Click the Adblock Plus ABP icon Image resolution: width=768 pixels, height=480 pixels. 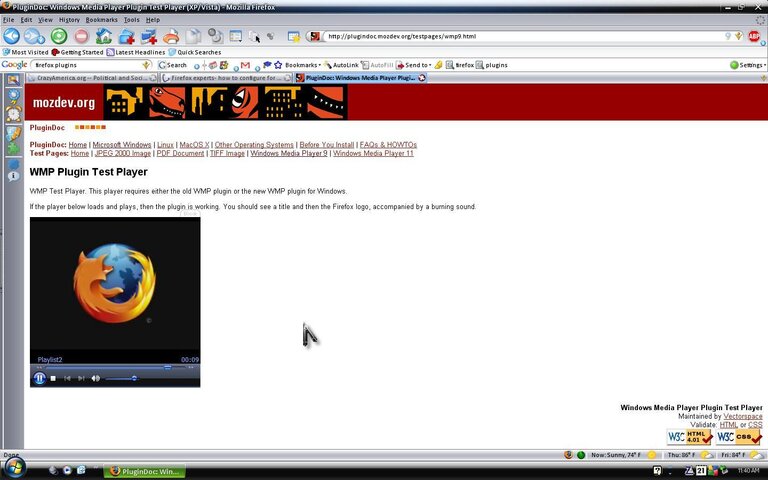point(754,36)
